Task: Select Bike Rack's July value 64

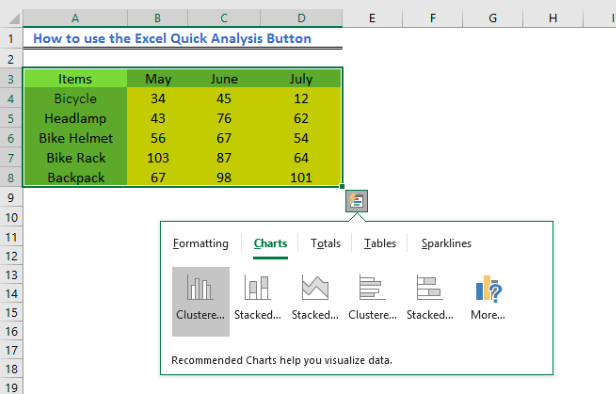Action: (301, 158)
